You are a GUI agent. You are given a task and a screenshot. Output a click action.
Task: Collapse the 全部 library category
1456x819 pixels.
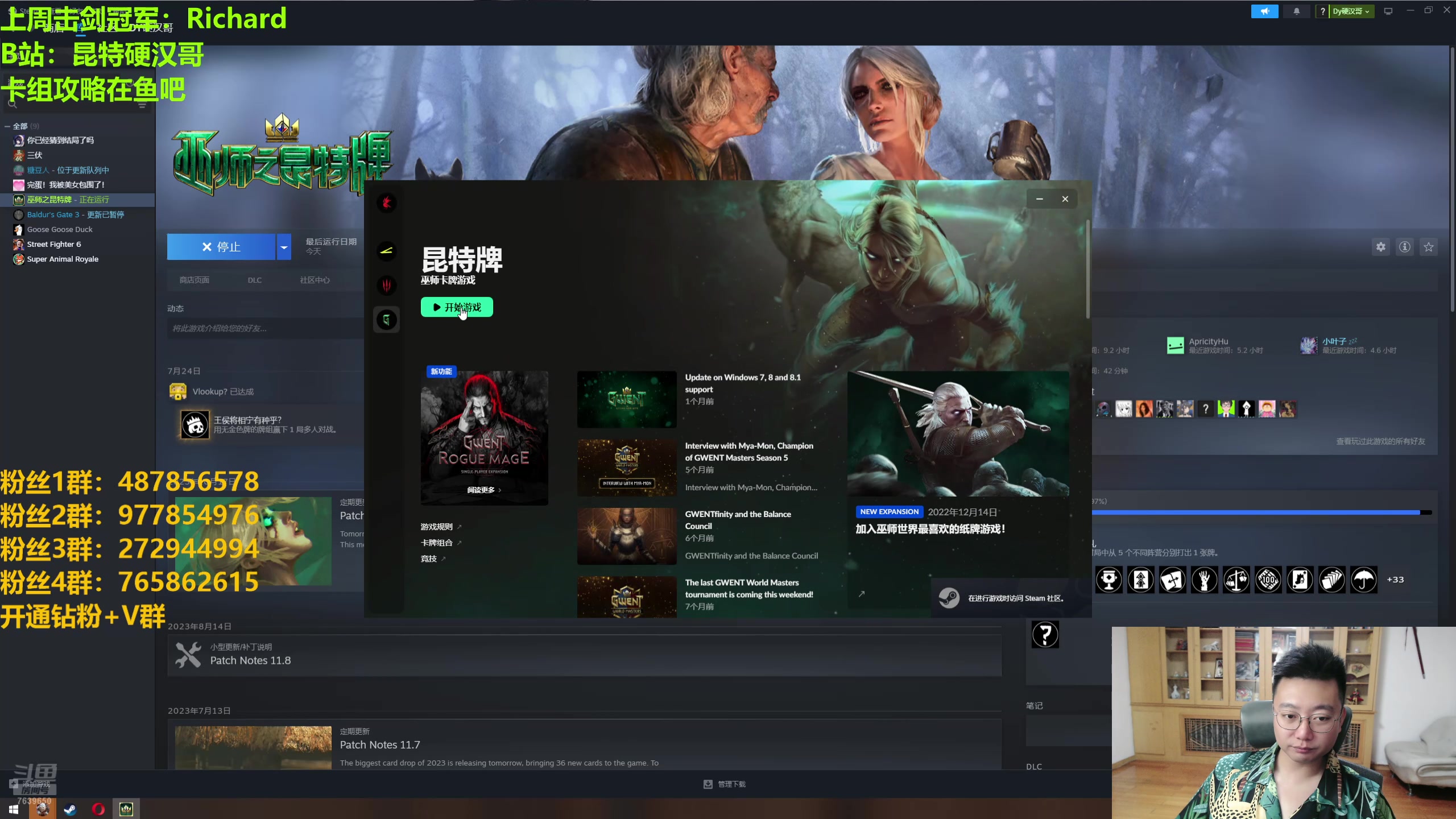tap(7, 126)
